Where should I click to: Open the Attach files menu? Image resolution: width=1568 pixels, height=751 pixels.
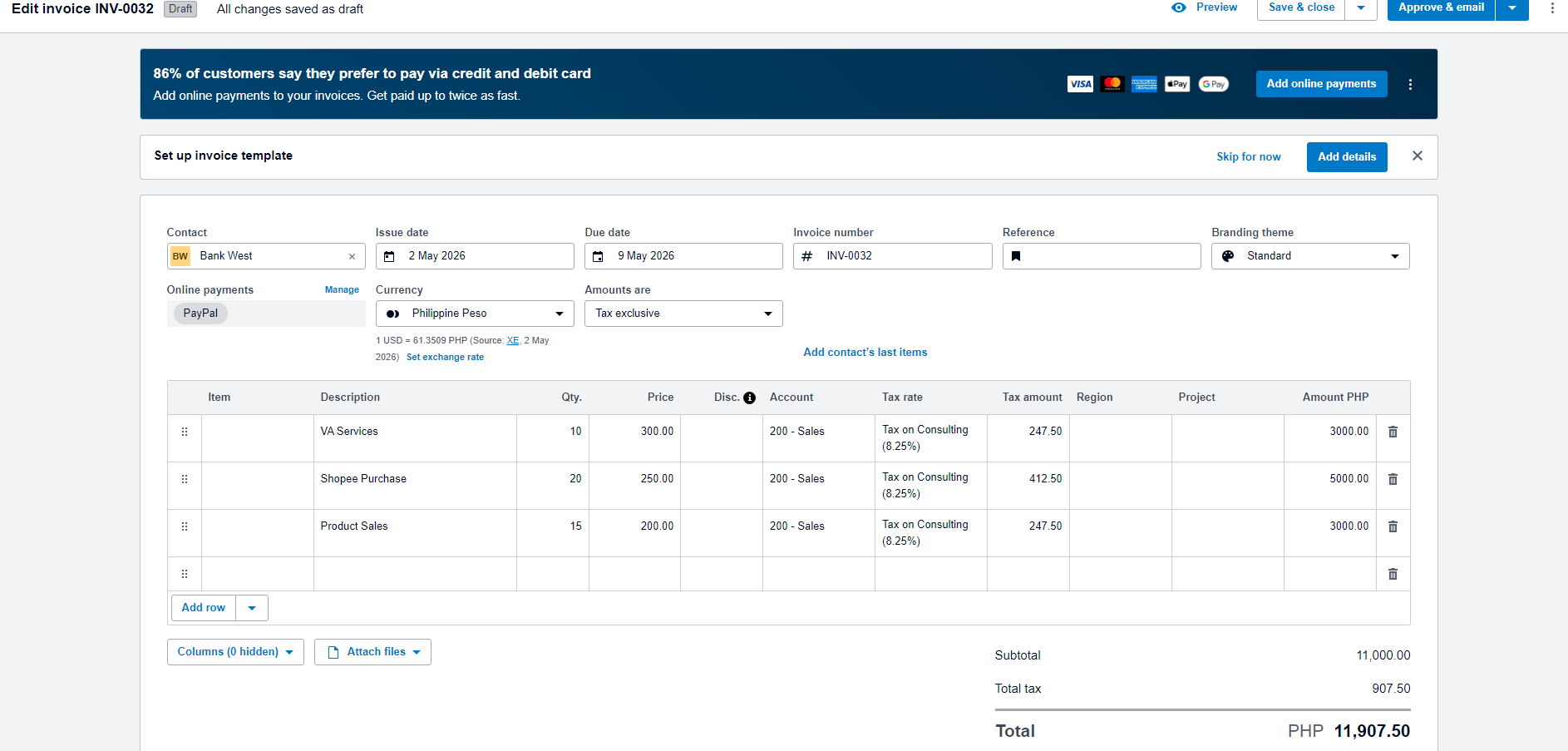click(372, 652)
